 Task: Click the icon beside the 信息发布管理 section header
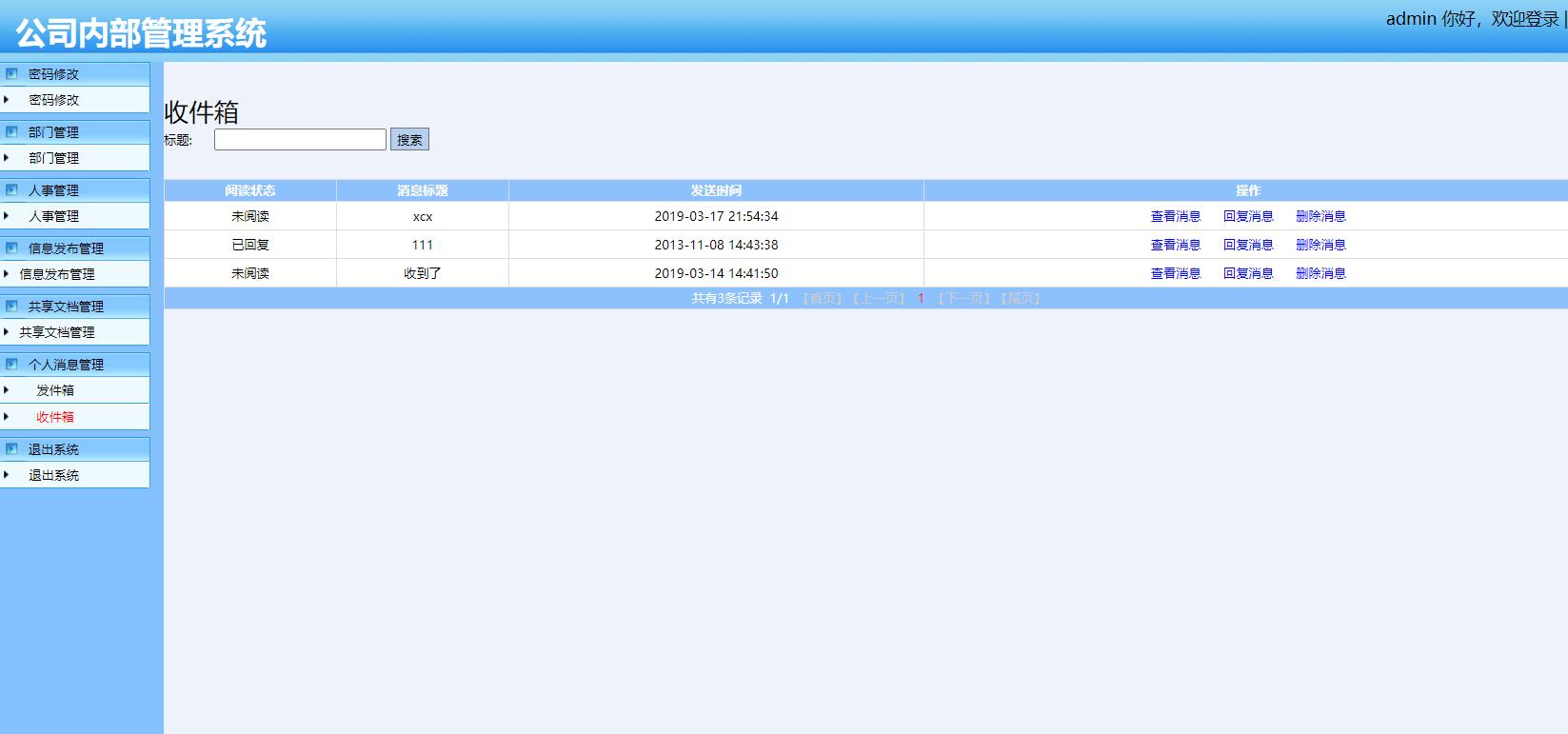[11, 248]
